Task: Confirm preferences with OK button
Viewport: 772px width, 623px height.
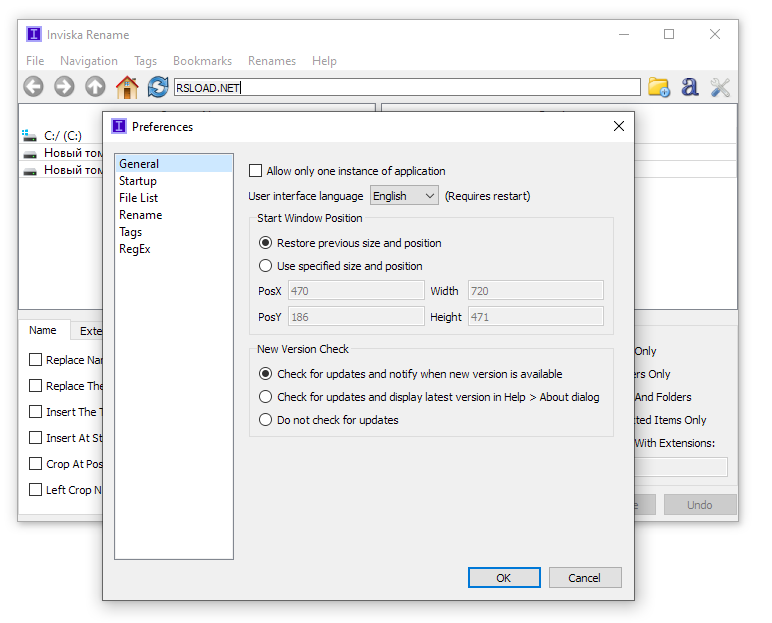Action: tap(504, 578)
